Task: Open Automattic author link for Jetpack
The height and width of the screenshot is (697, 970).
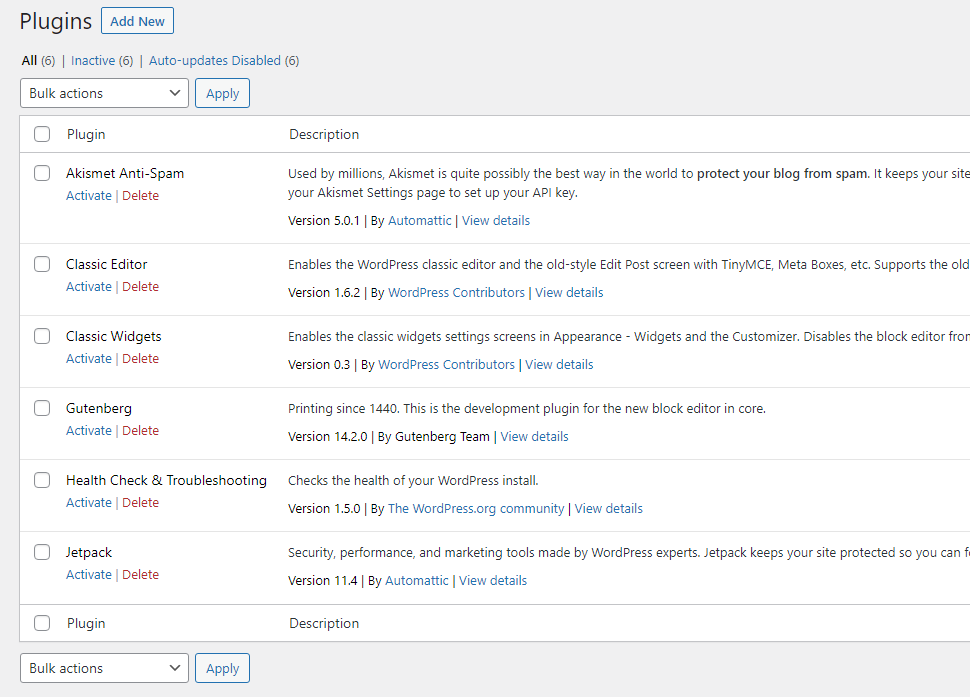Action: coord(416,580)
